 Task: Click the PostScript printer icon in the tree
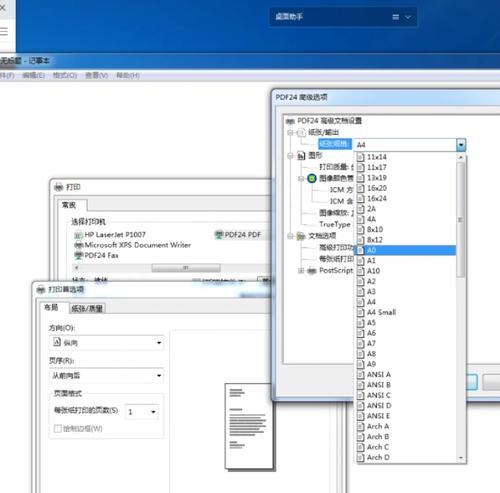(x=312, y=271)
